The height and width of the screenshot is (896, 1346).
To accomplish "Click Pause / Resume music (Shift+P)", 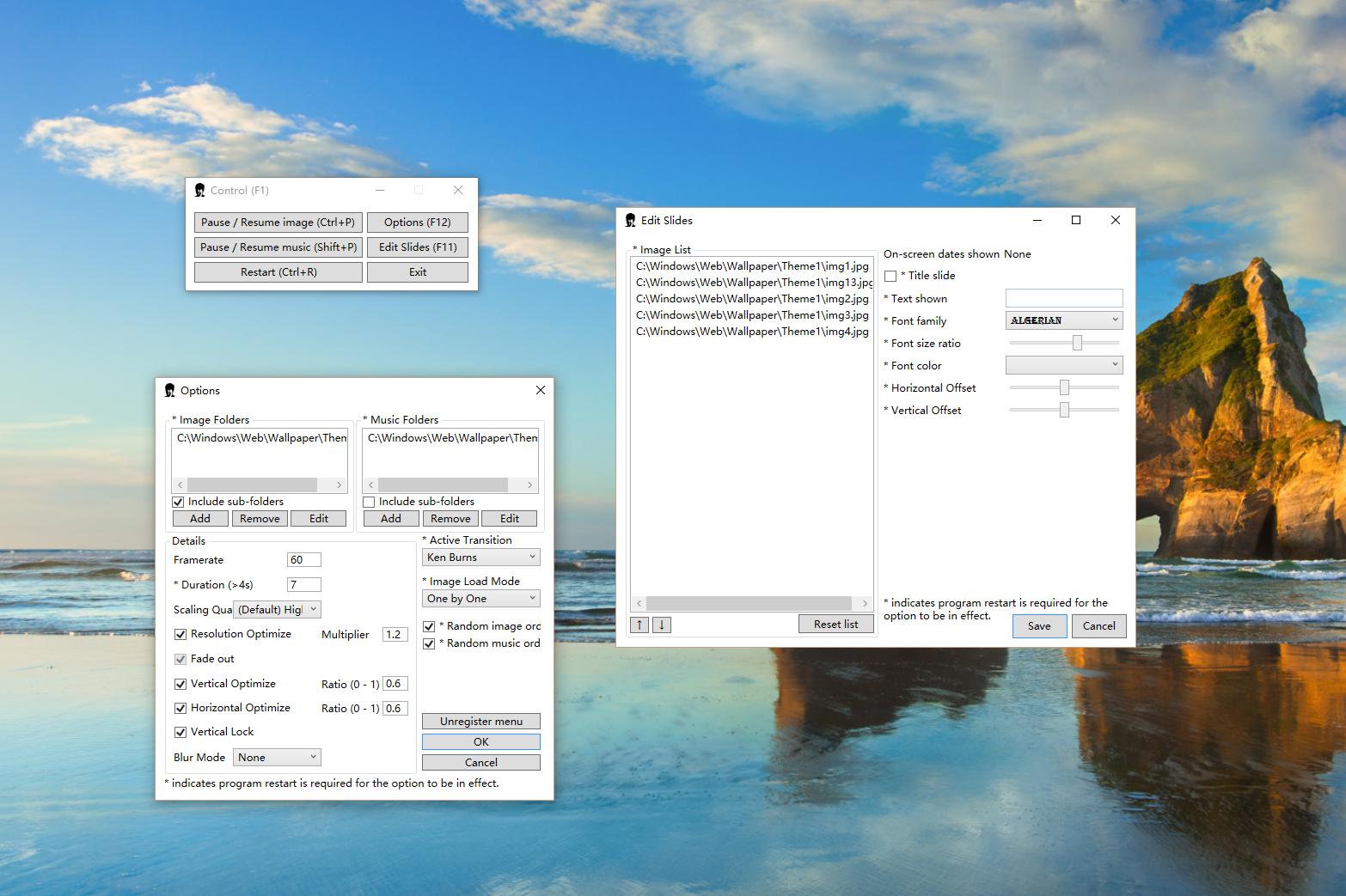I will click(x=278, y=247).
